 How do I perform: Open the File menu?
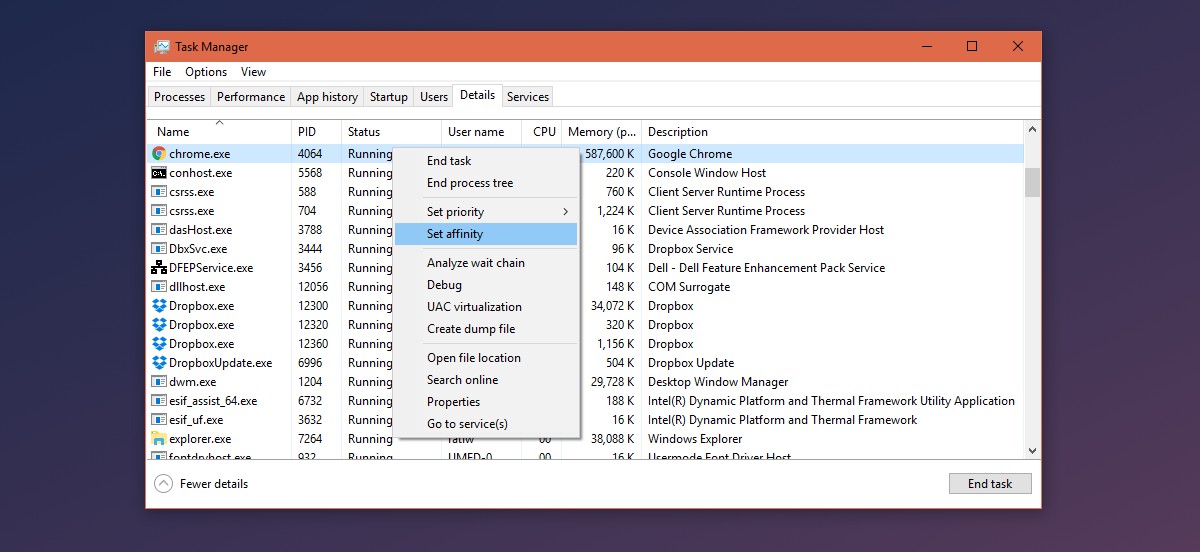coord(162,72)
